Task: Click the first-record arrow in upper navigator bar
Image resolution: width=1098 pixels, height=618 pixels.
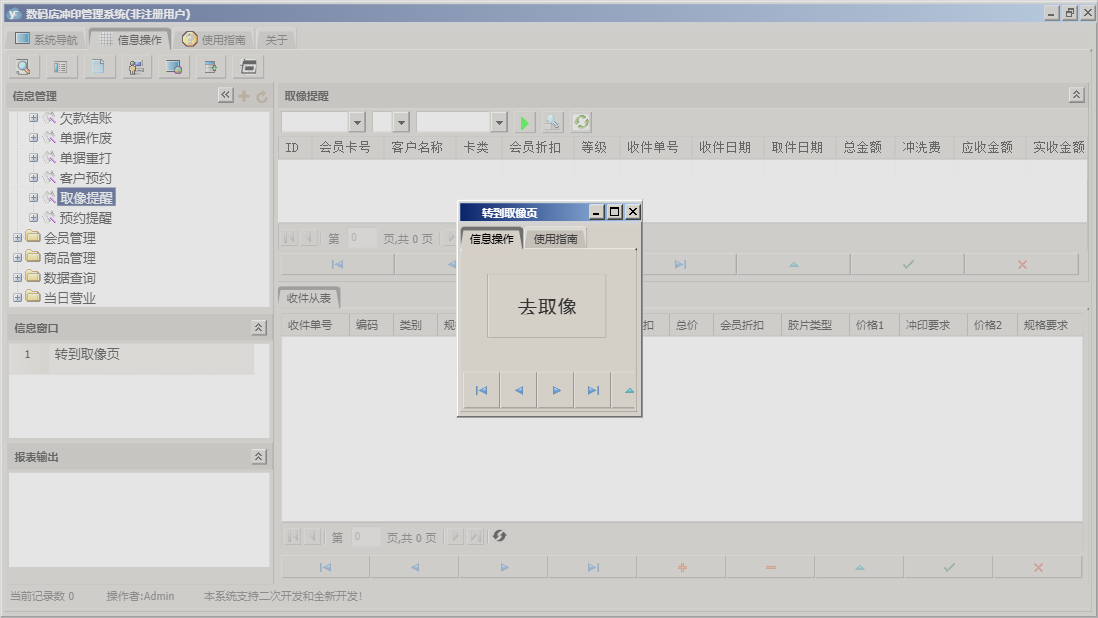Action: coord(338,265)
